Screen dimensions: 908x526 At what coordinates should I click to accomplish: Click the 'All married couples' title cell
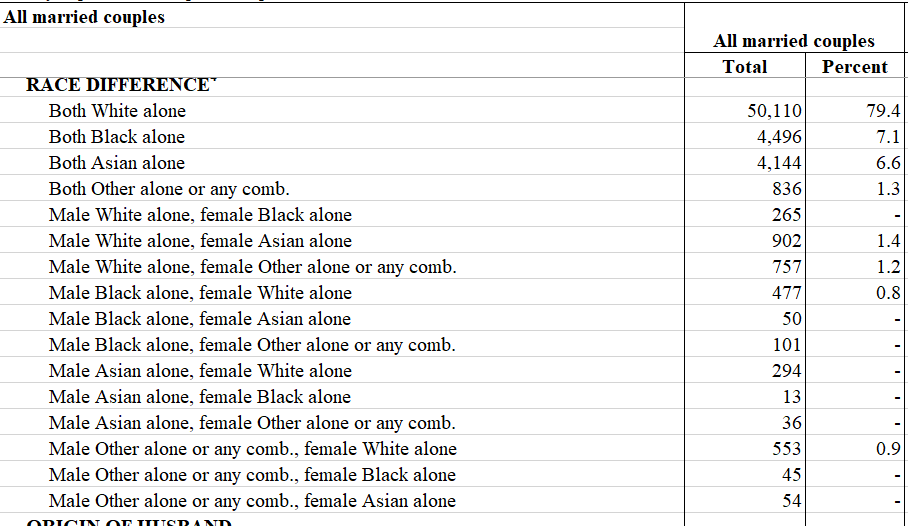pyautogui.click(x=85, y=17)
